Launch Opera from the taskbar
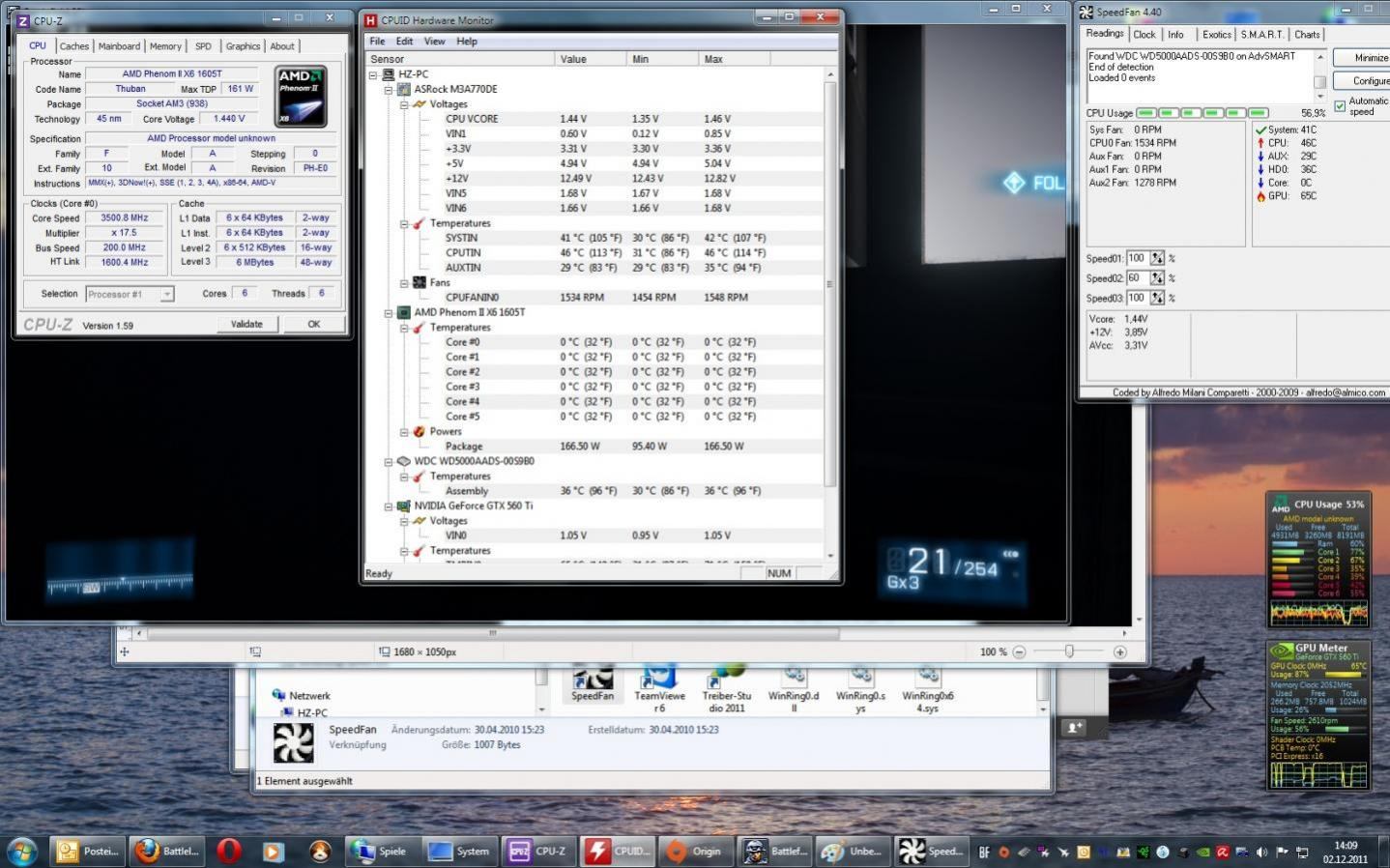The height and width of the screenshot is (868, 1390). tap(229, 852)
